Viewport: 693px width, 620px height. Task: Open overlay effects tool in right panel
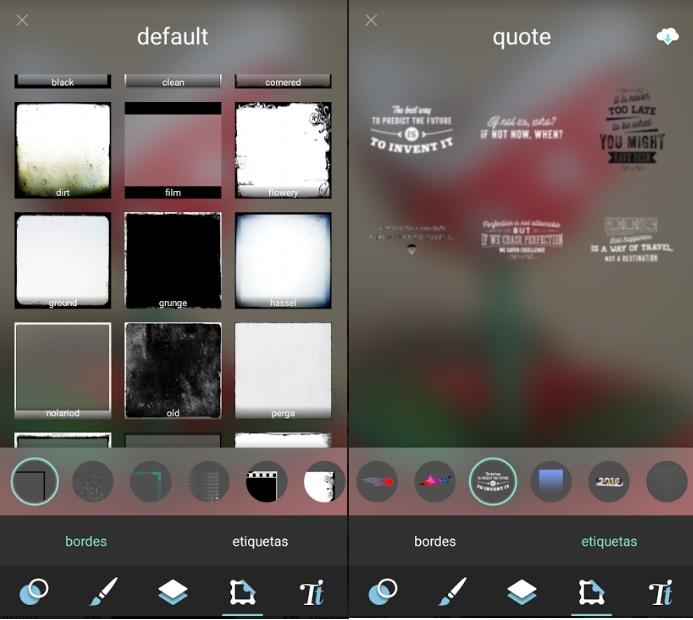(383, 592)
